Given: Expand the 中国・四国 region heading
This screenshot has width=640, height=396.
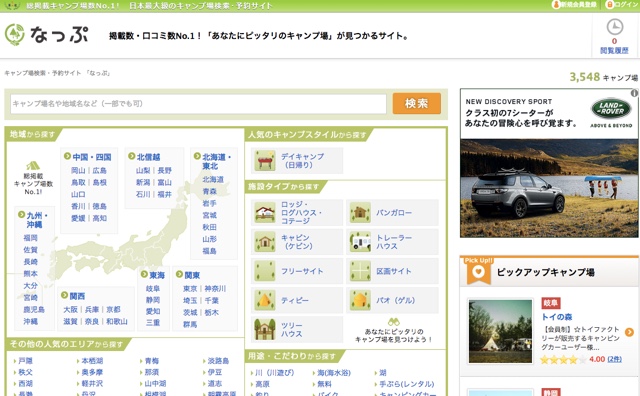Looking at the screenshot, I should point(88,157).
